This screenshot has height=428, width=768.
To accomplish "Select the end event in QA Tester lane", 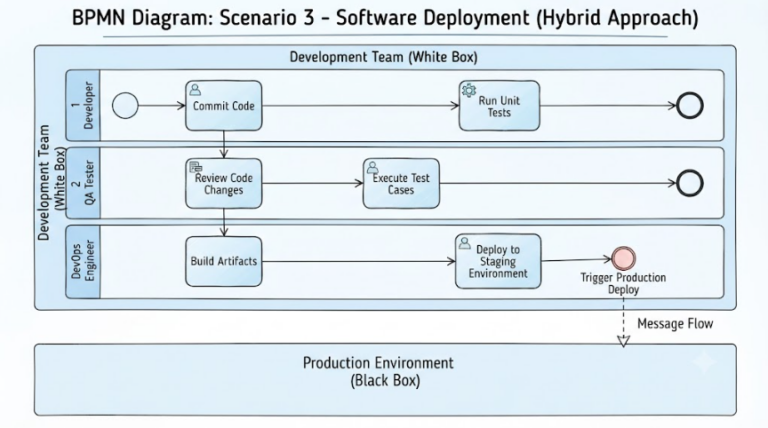I will pyautogui.click(x=690, y=183).
